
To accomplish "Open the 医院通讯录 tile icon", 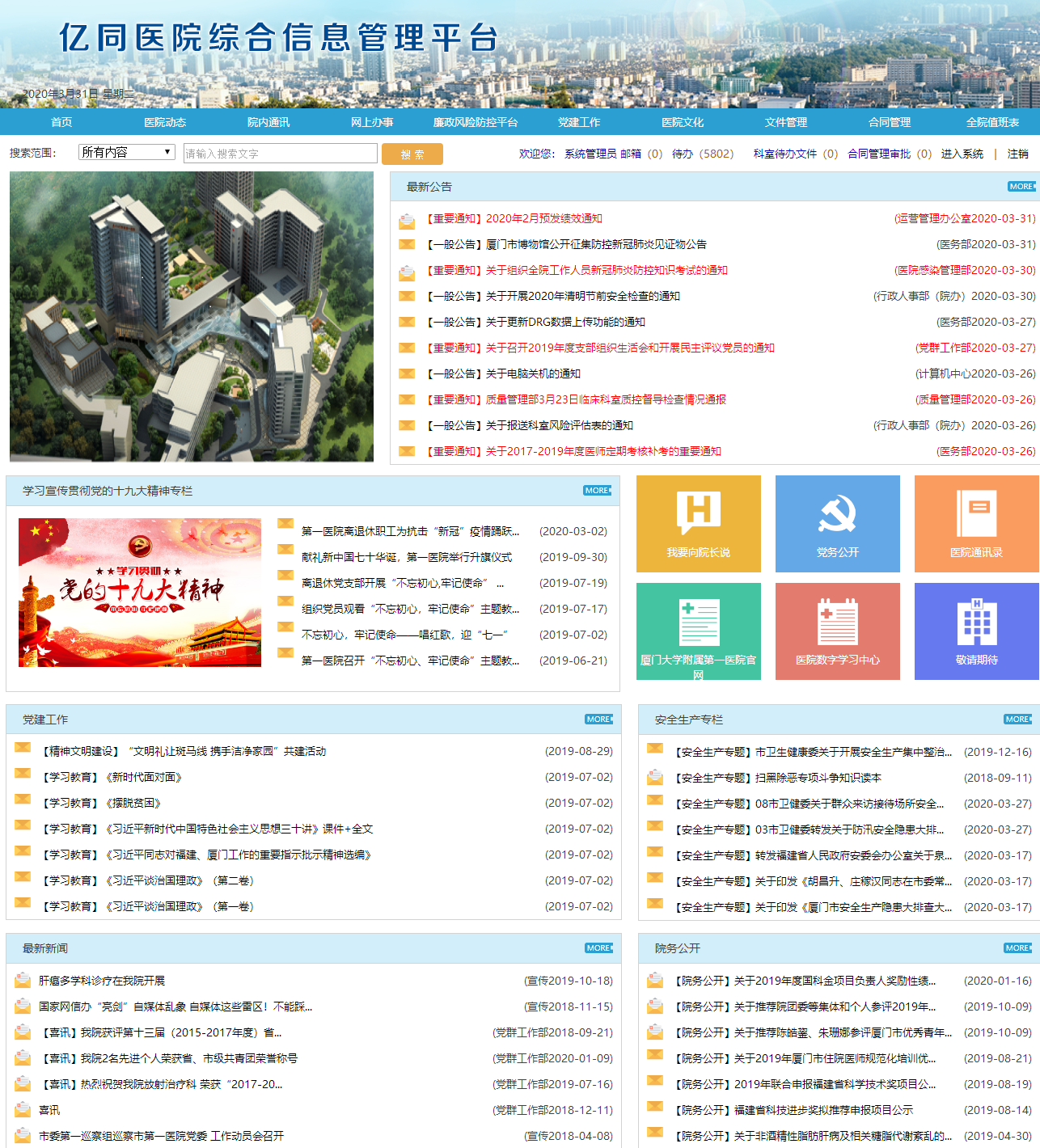I will (976, 513).
